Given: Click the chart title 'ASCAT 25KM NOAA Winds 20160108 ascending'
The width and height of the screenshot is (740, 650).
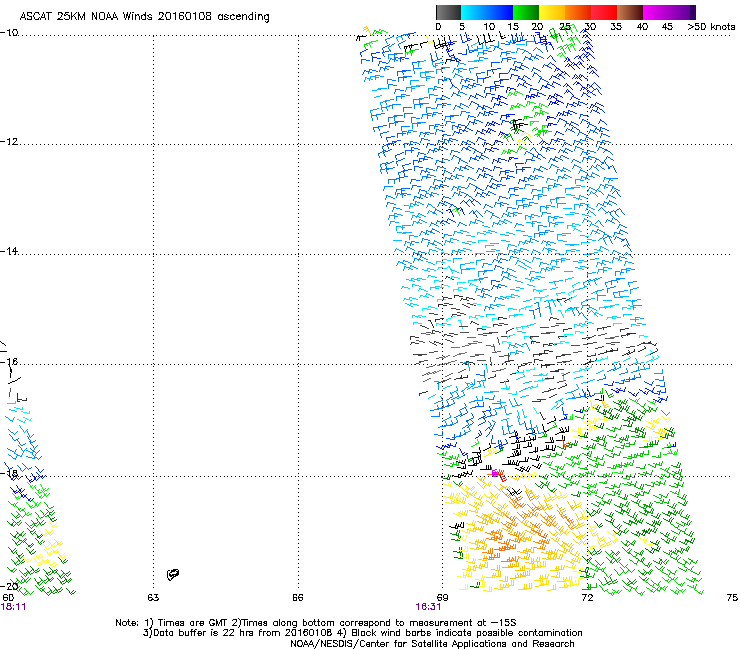Looking at the screenshot, I should pos(144,16).
